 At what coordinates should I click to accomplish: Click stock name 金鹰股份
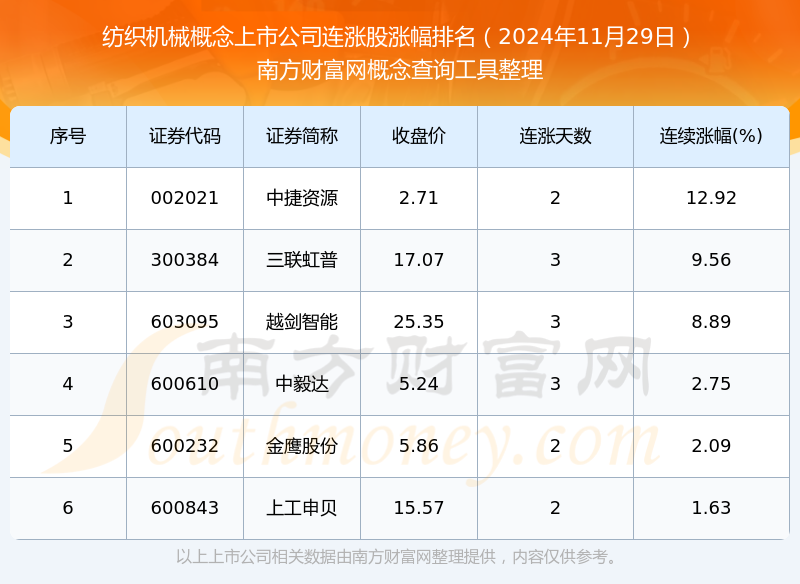[302, 446]
